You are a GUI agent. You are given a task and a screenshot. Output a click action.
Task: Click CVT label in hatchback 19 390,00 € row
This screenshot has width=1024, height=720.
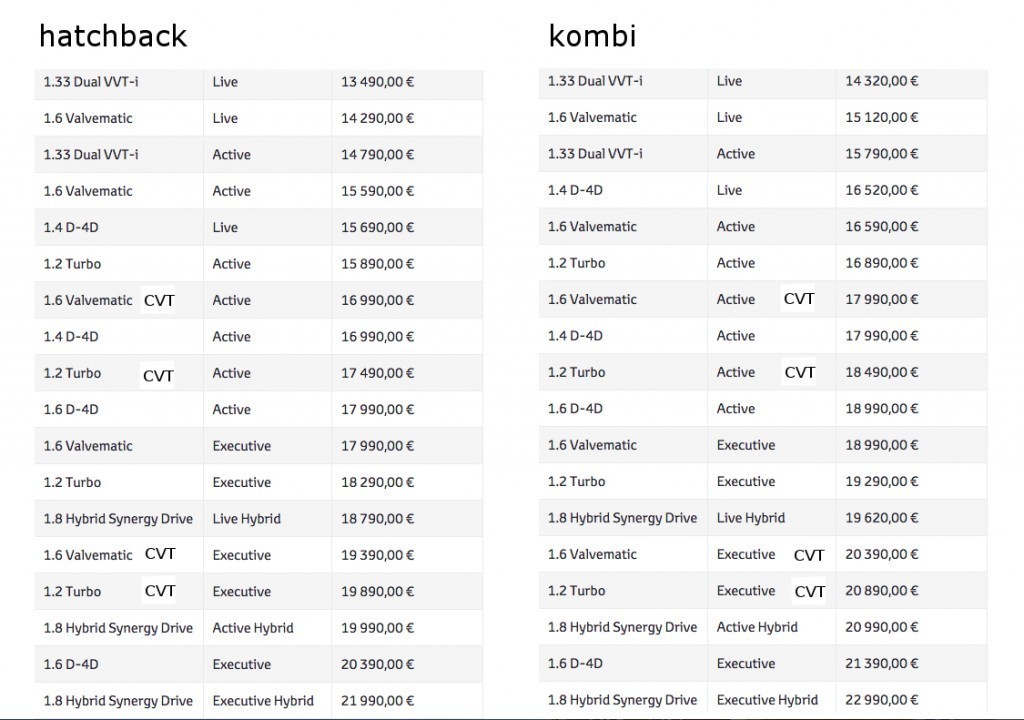pos(160,554)
